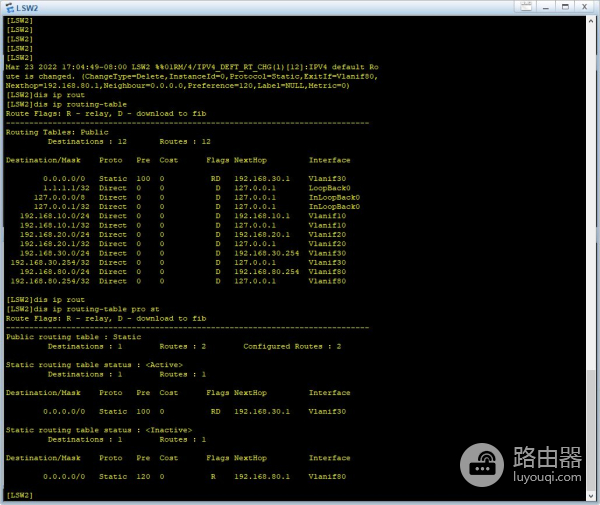Click the 1.1.1.1/32 destination entry

[68, 187]
